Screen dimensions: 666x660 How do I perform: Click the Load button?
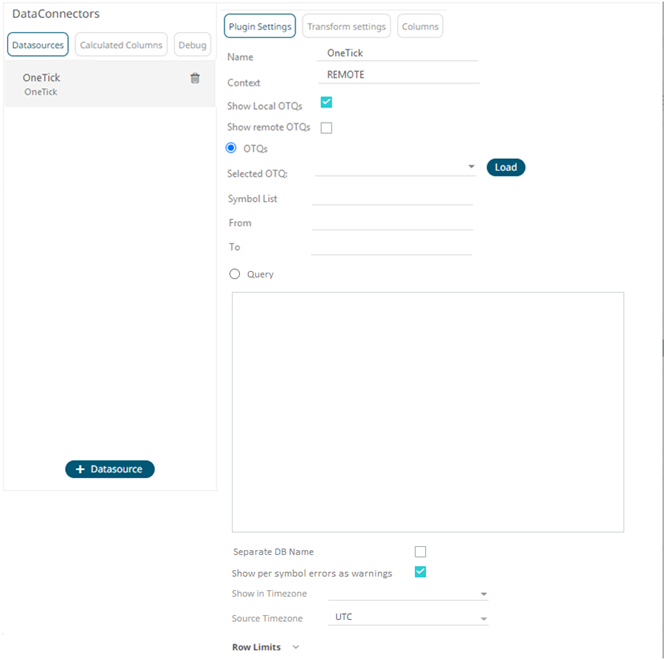coord(506,167)
